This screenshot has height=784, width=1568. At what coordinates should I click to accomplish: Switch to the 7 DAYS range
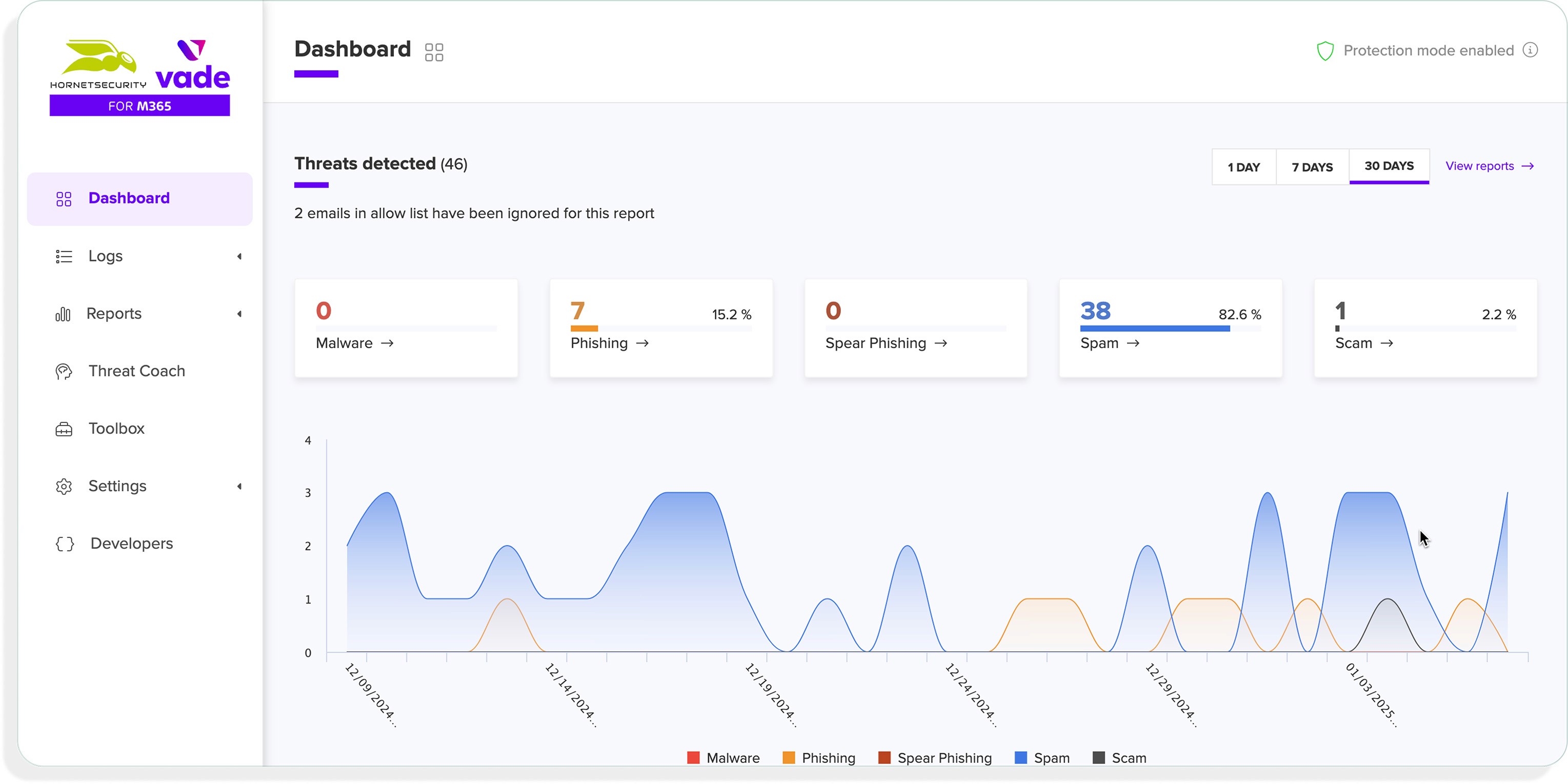click(1312, 167)
